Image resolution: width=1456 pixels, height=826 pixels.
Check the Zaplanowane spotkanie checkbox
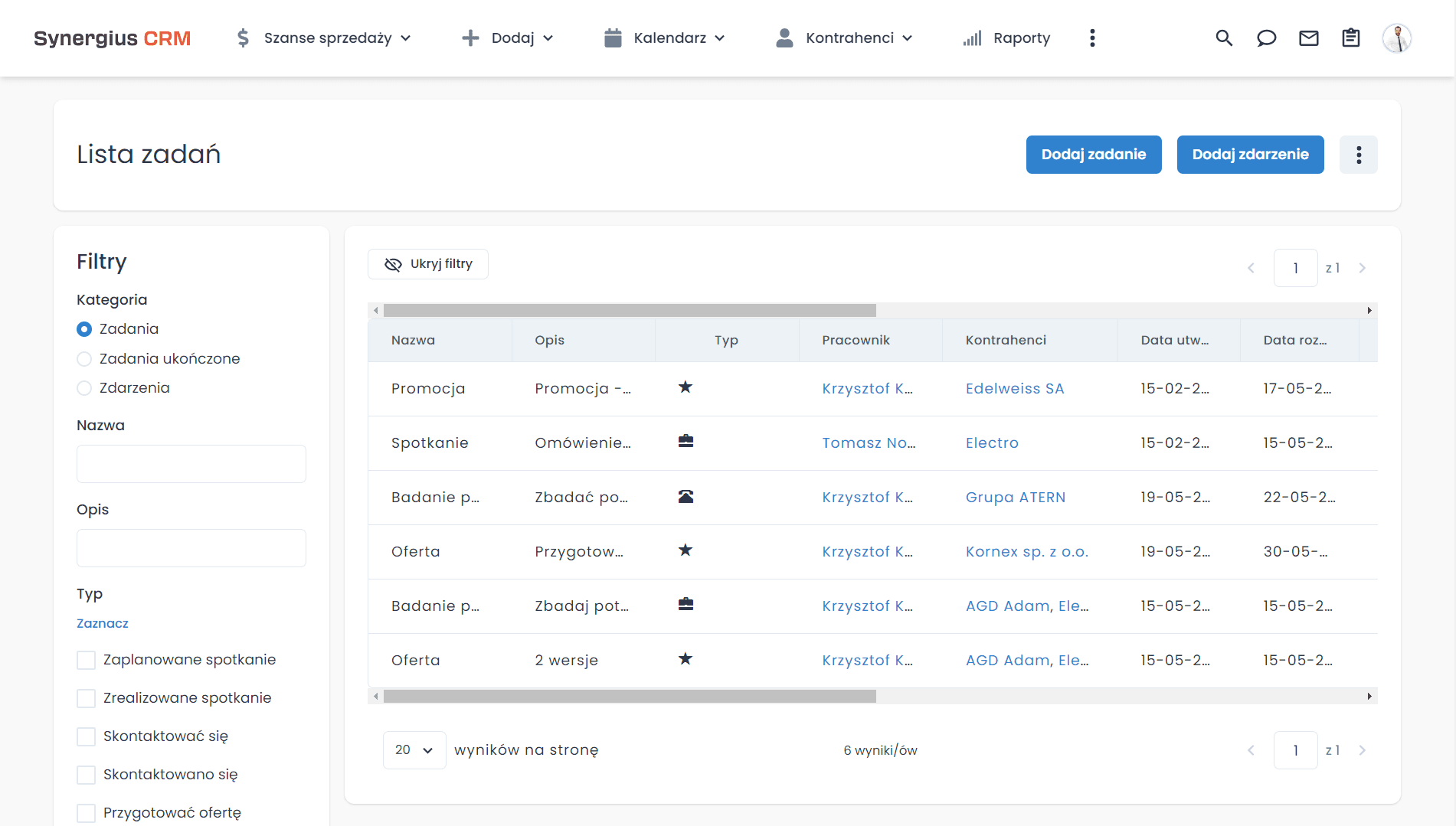coord(87,660)
